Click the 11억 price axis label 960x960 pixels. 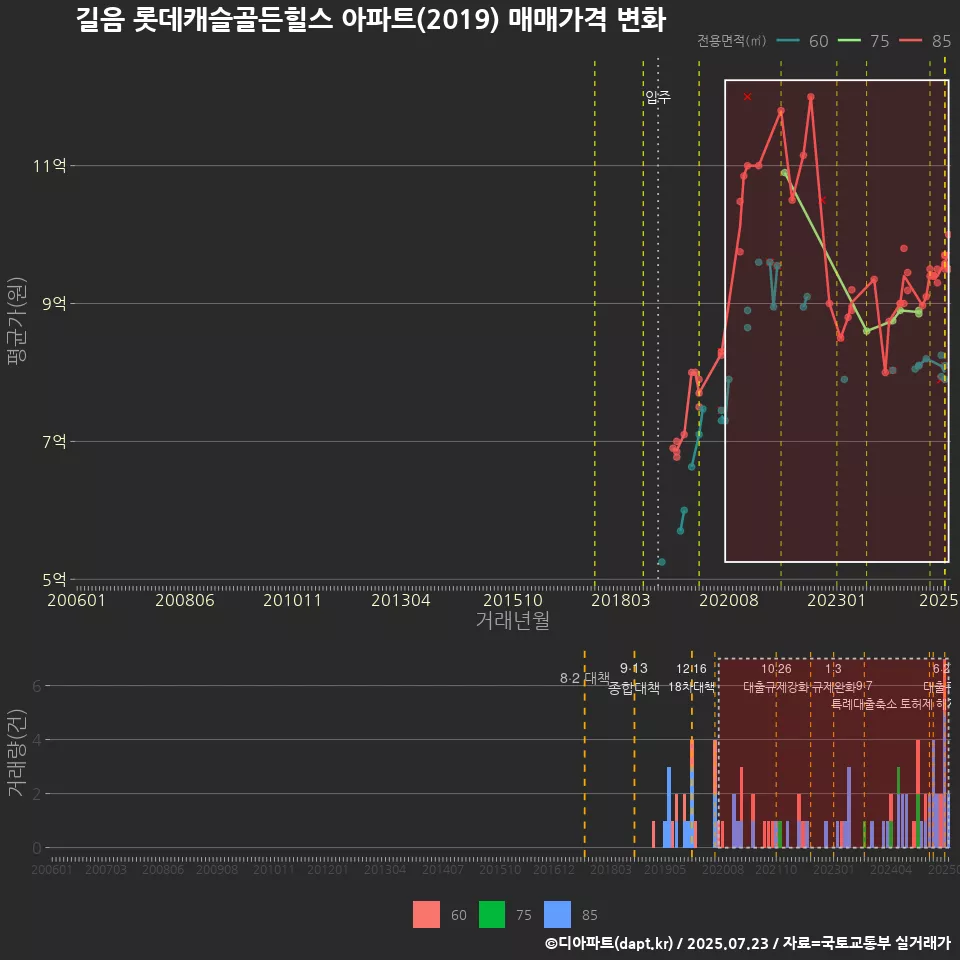point(50,166)
